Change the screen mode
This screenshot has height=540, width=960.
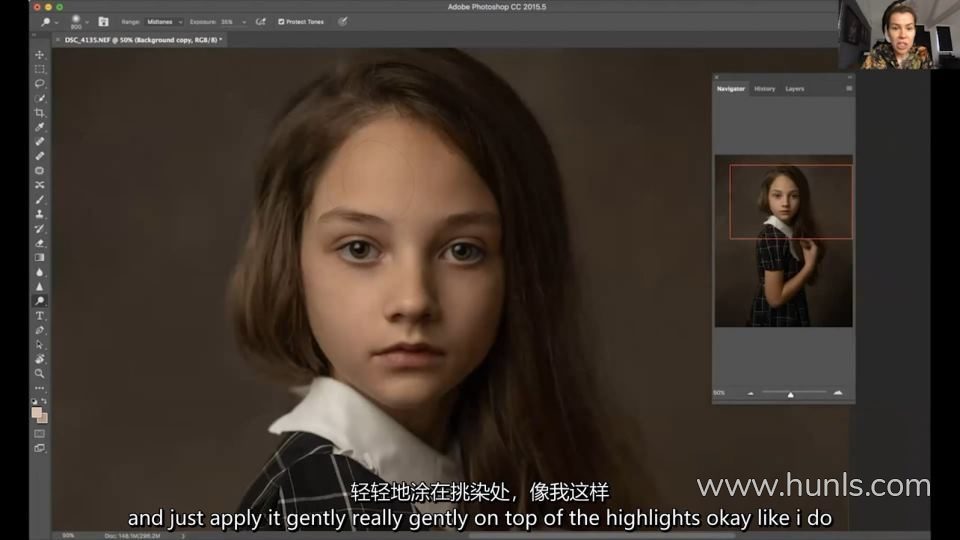[x=40, y=448]
